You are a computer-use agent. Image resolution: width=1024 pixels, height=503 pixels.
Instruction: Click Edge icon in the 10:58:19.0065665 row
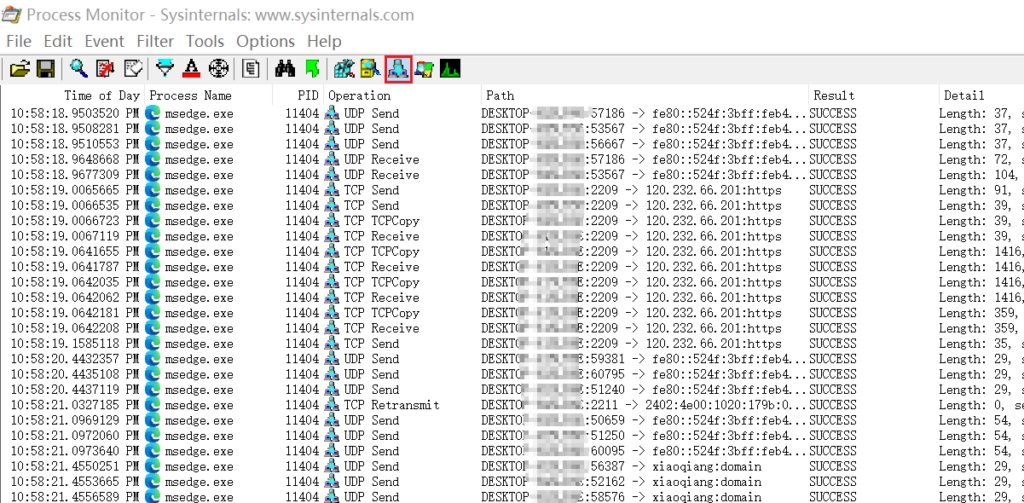(153, 190)
